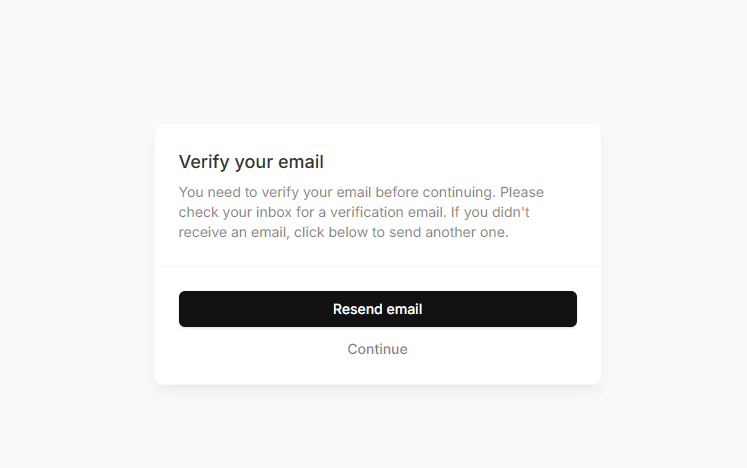Image resolution: width=747 pixels, height=468 pixels.
Task: Click the 'Verify your email' heading
Action: pos(251,162)
